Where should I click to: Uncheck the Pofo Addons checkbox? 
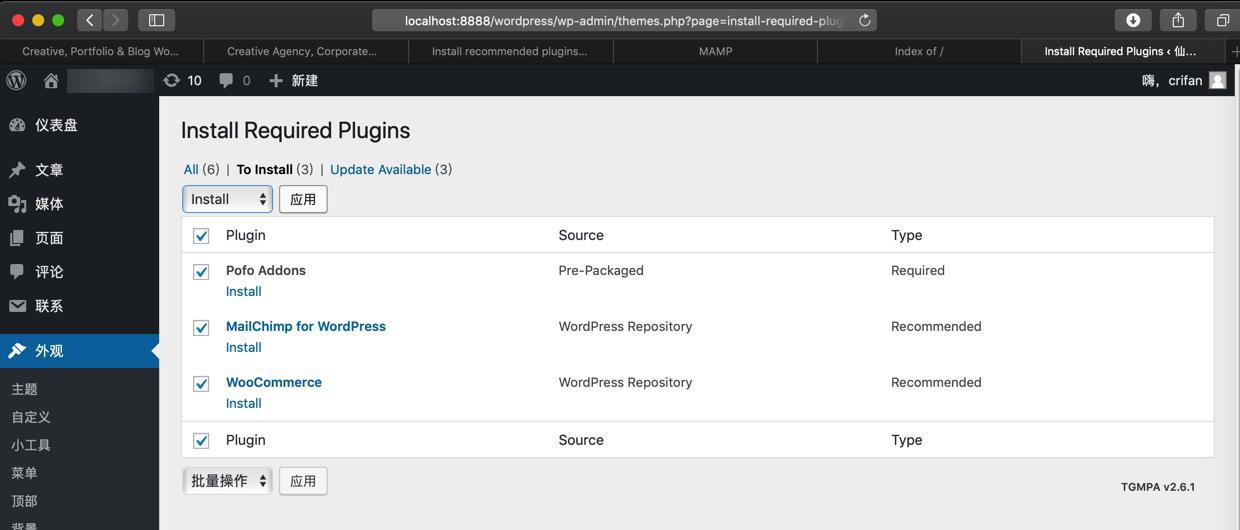pyautogui.click(x=201, y=272)
